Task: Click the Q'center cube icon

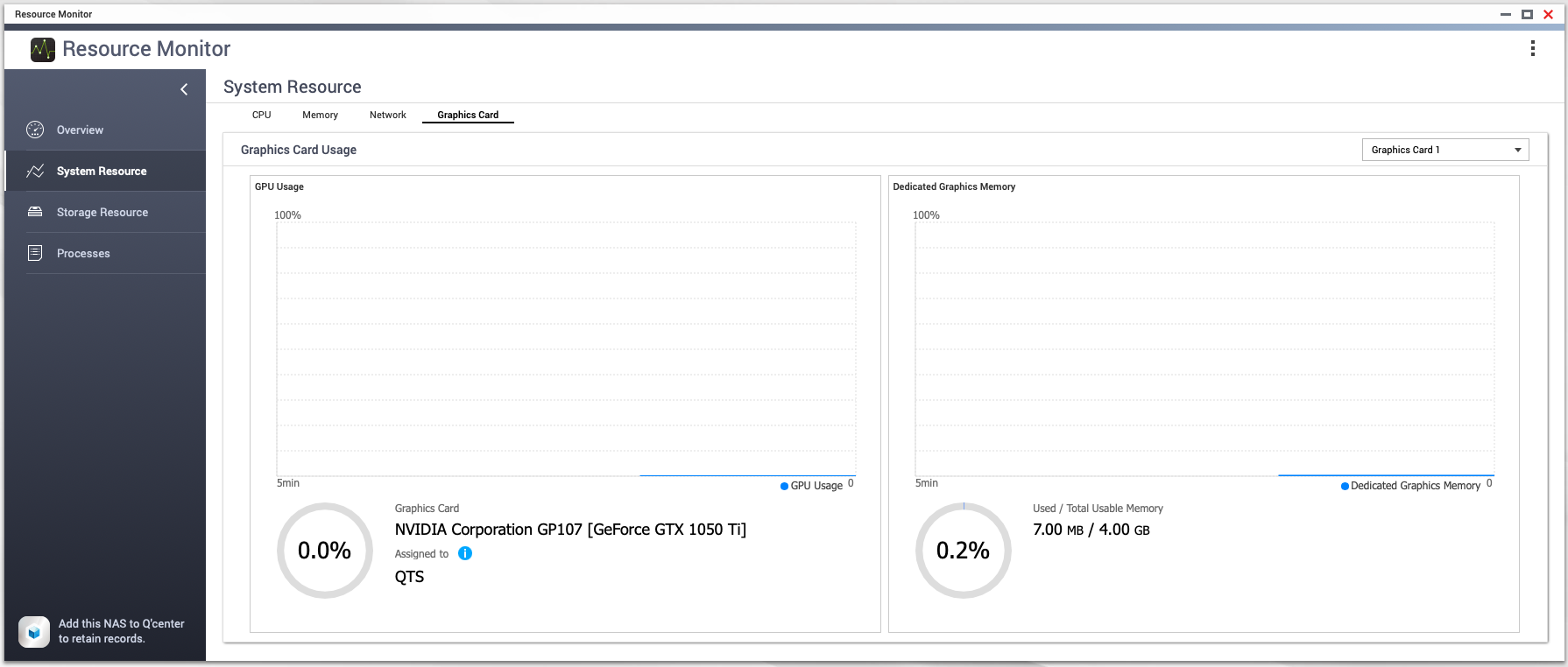Action: click(x=34, y=631)
